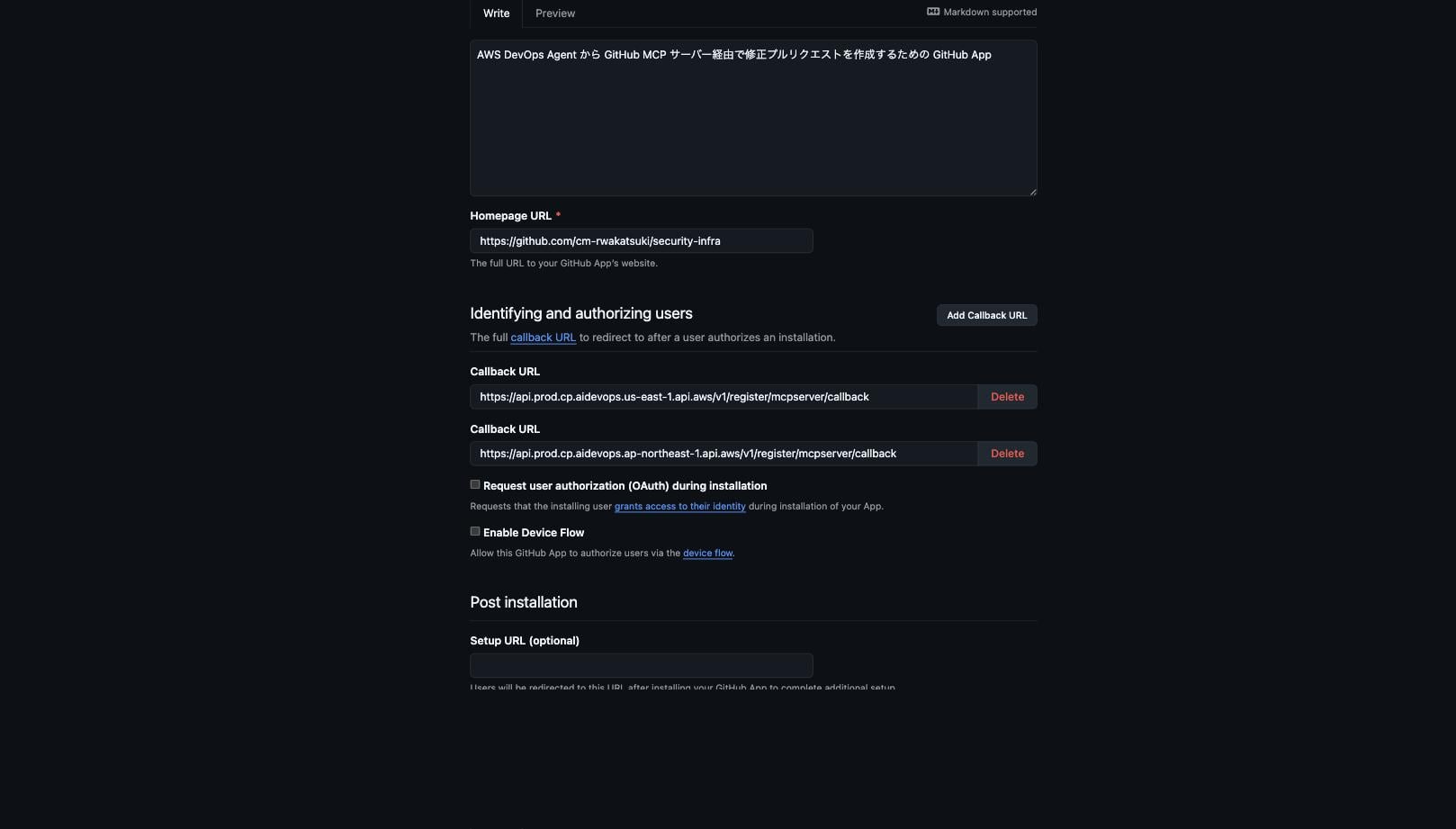Open the device flow link
The width and height of the screenshot is (1456, 829).
(x=707, y=553)
